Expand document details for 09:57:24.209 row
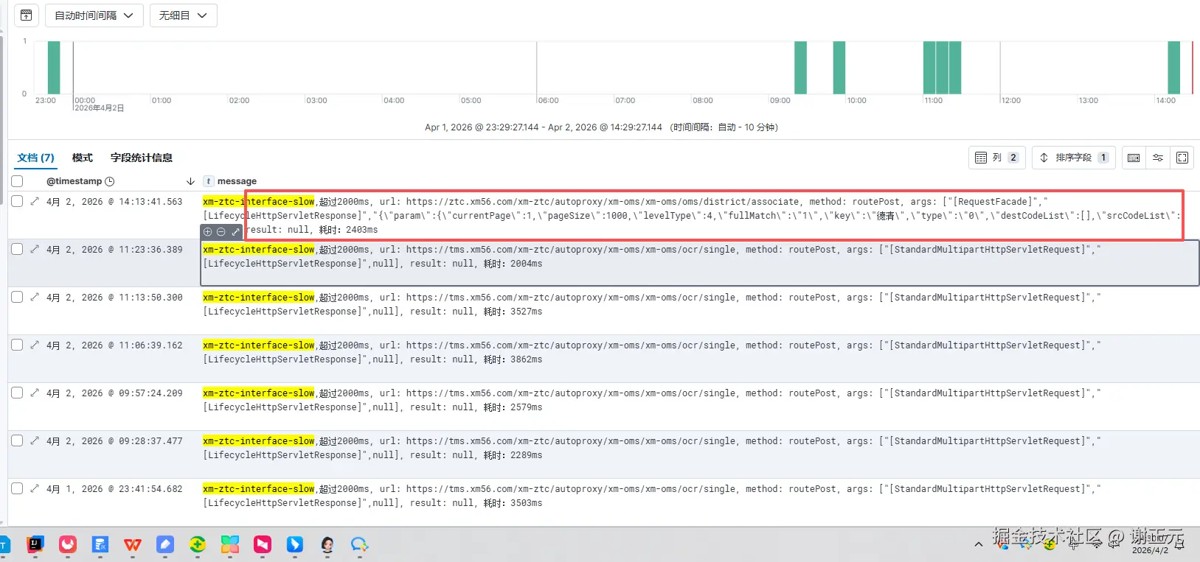Viewport: 1200px width, 562px height. point(34,393)
